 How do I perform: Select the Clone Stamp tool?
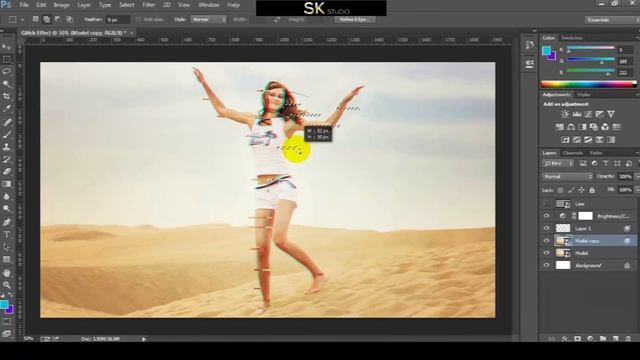(x=7, y=147)
